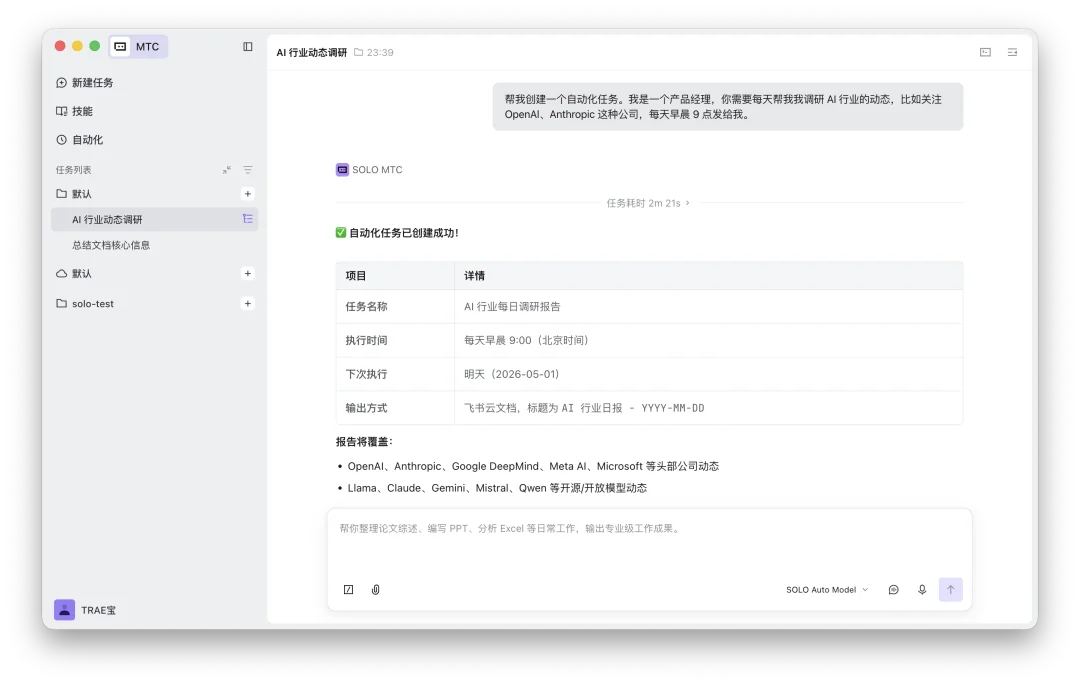Click the 报告将覆盖 label

coord(364,442)
